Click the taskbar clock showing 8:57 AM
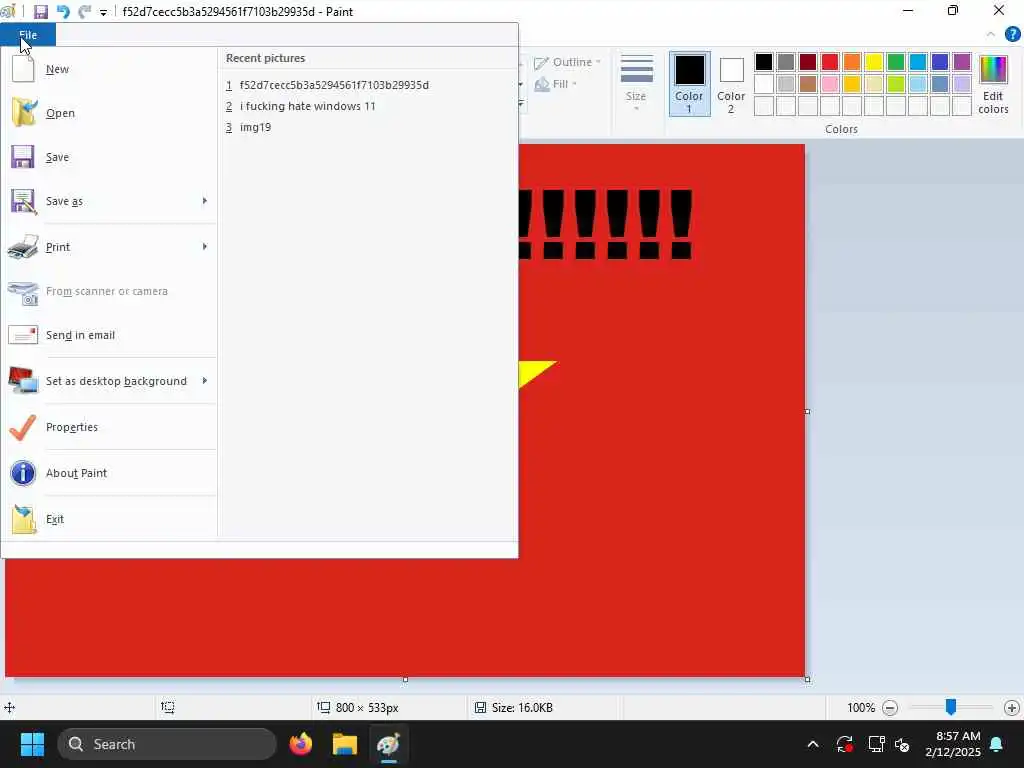This screenshot has height=768, width=1024. click(953, 744)
